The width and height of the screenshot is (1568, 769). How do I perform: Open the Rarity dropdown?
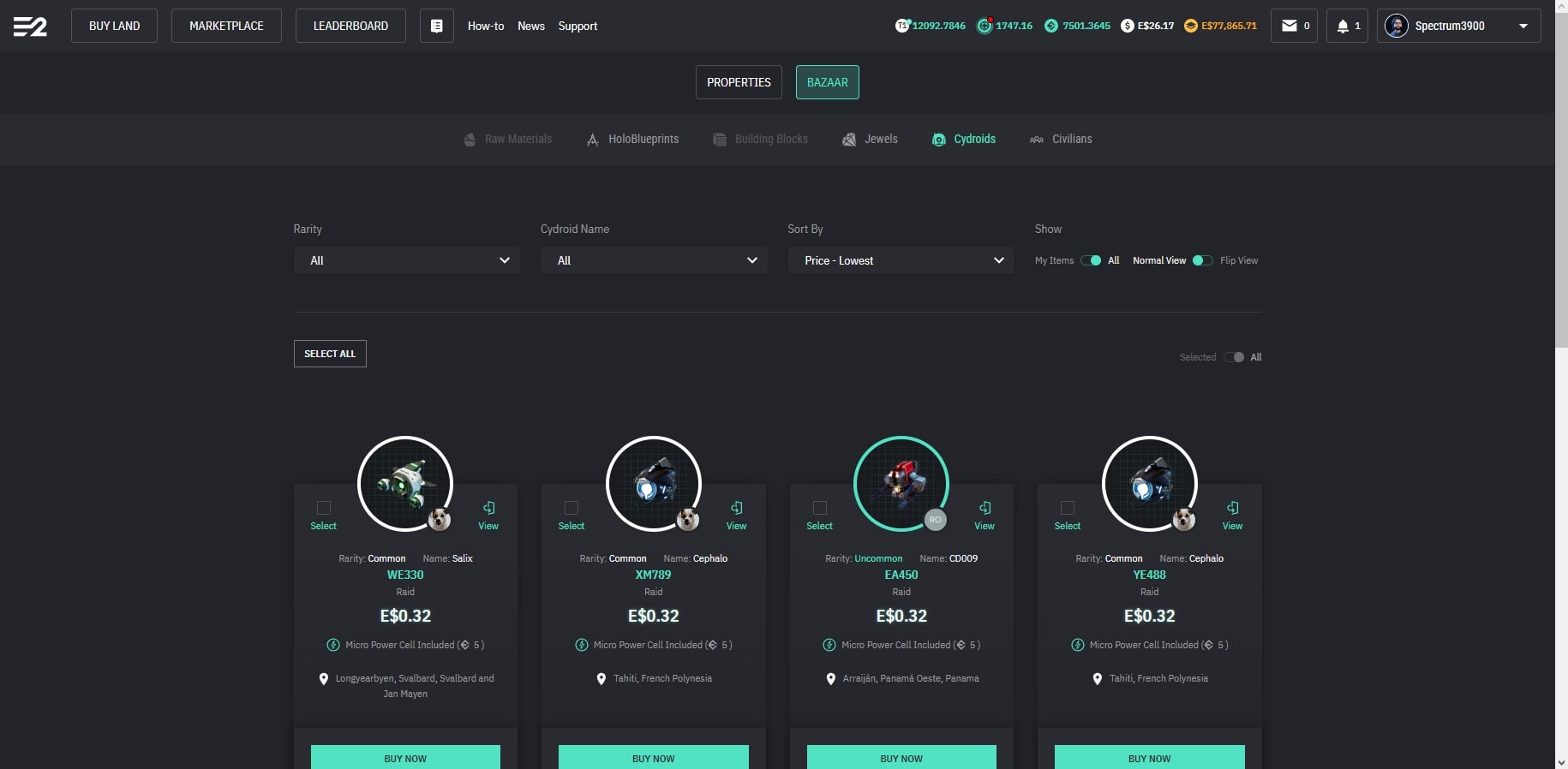tap(406, 260)
